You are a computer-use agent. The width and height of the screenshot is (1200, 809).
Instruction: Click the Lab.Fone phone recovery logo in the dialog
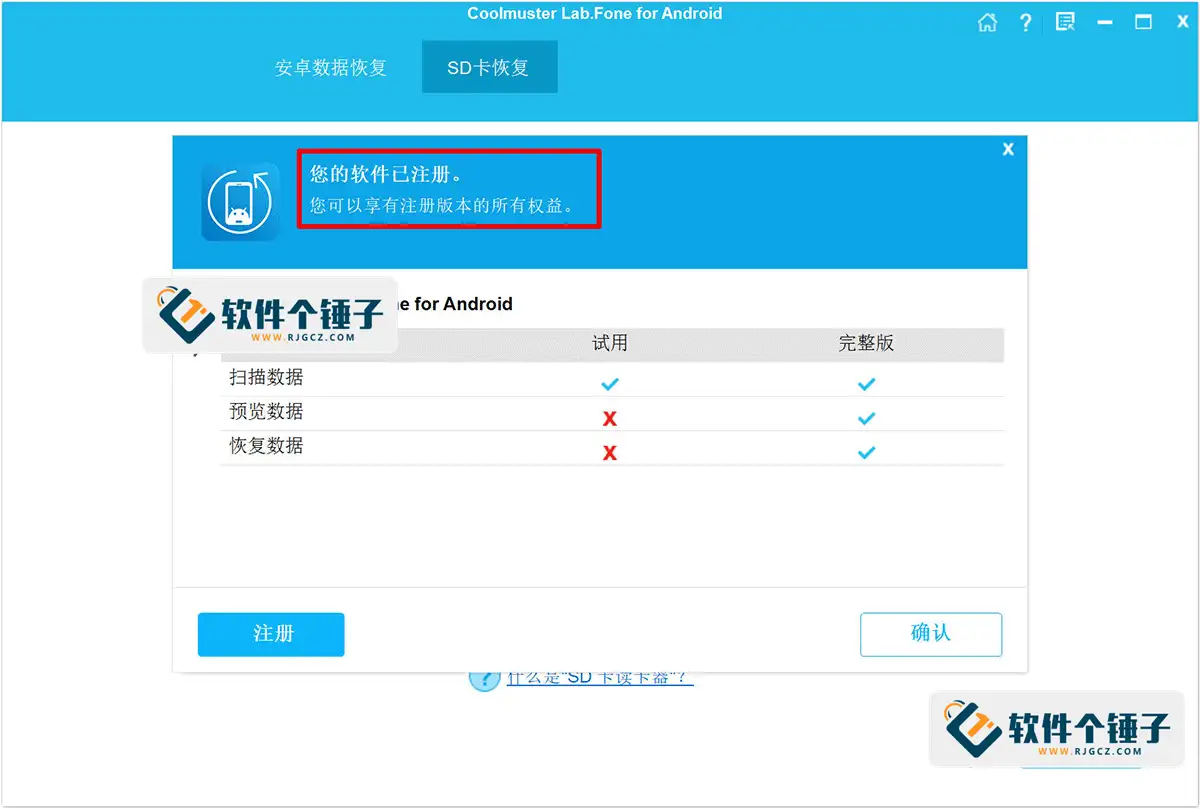tap(240, 199)
